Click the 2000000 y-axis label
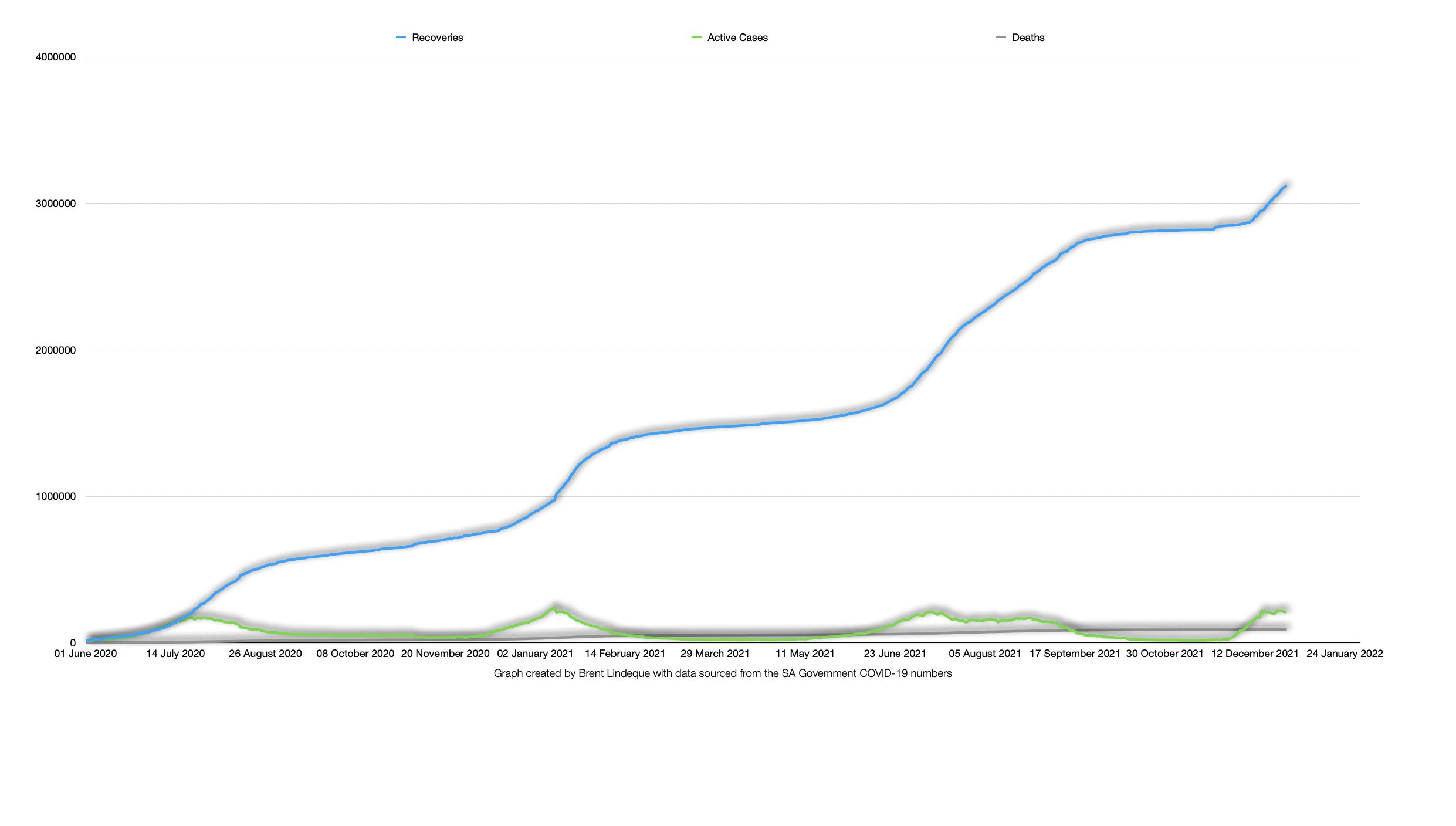The height and width of the screenshot is (826, 1456). coord(56,350)
